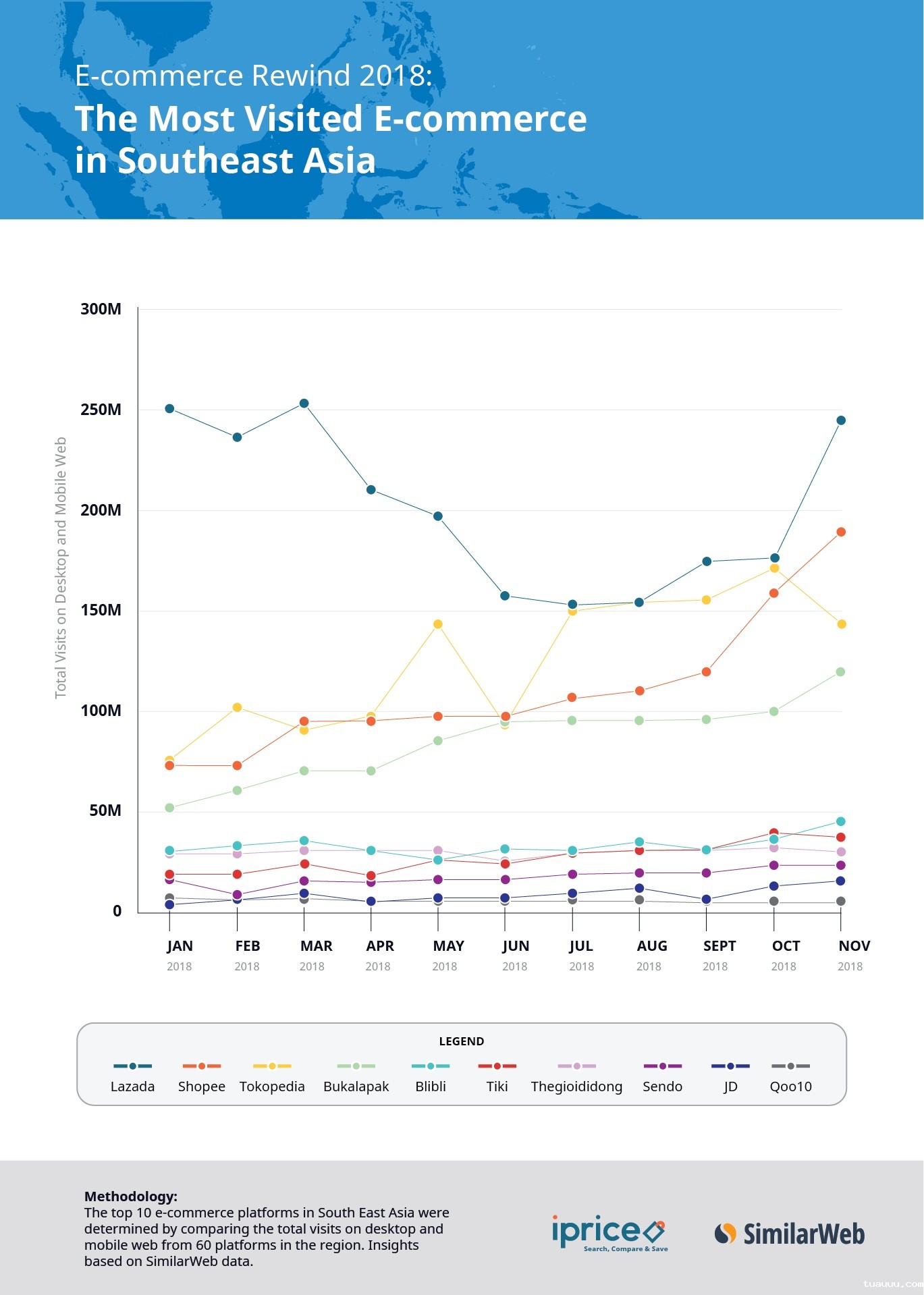Select the Blibli label in legend

click(431, 1086)
